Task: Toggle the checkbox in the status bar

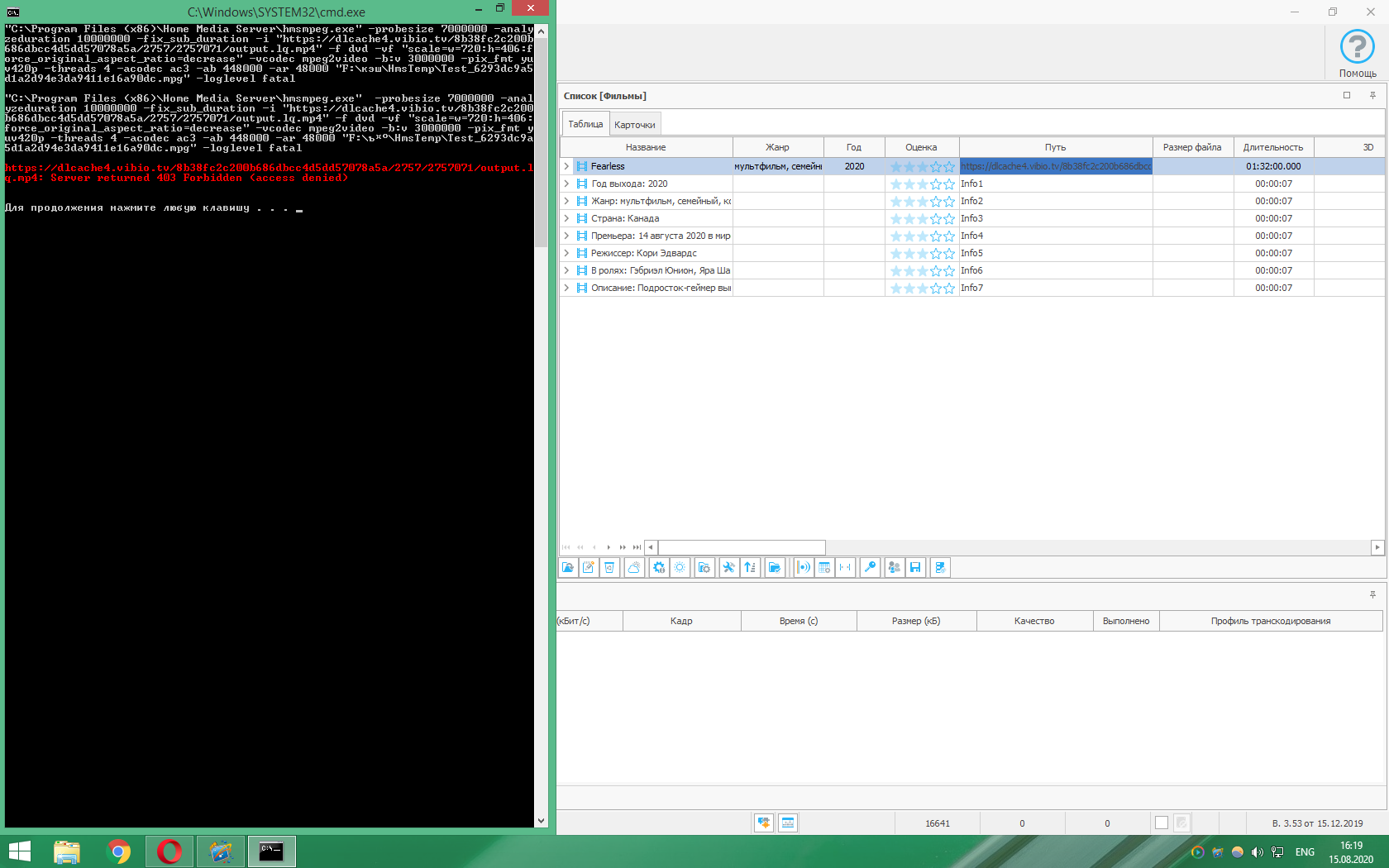Action: click(1162, 823)
